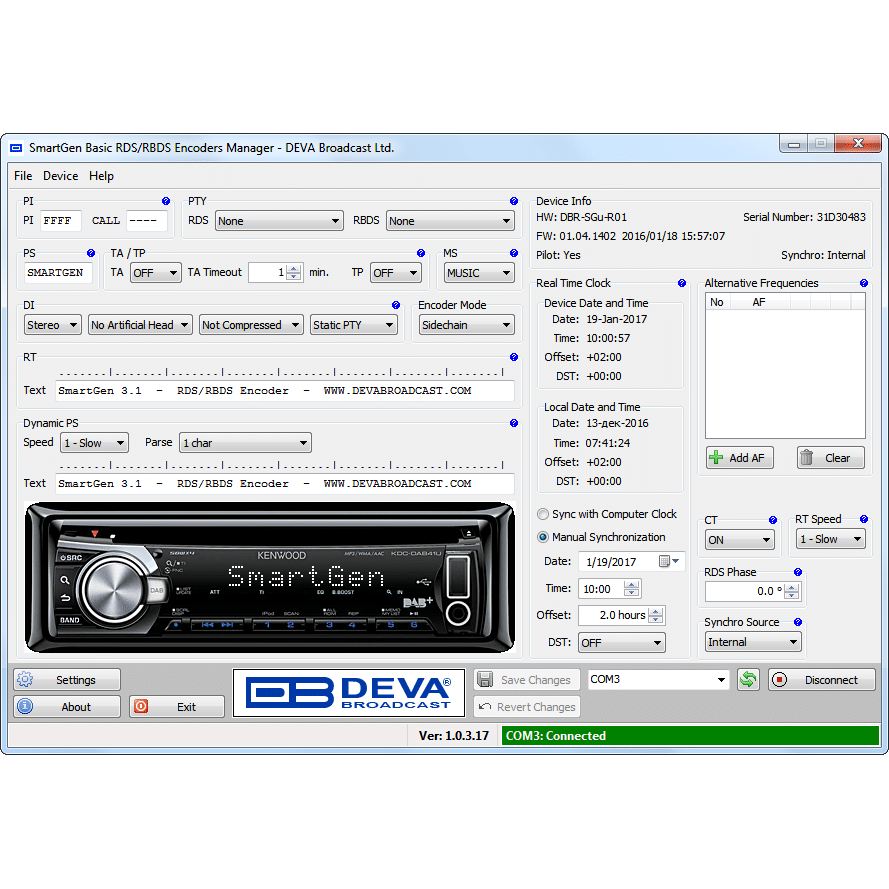The height and width of the screenshot is (889, 889).
Task: Click the RDS Phase help icon
Action: [798, 572]
